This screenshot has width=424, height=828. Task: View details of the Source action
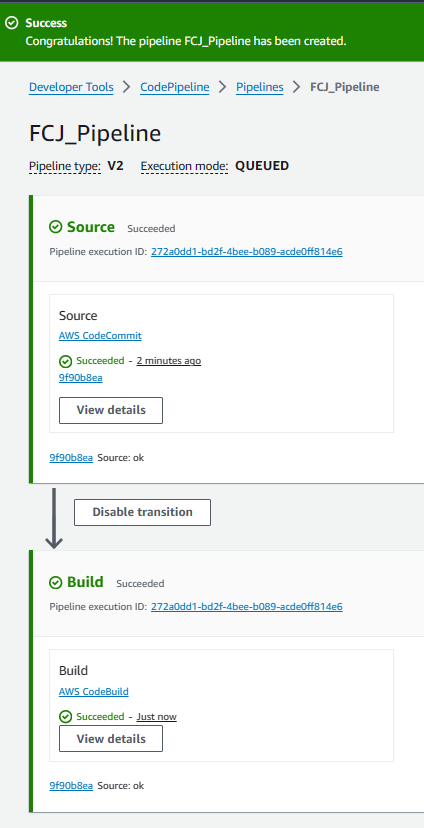click(111, 410)
